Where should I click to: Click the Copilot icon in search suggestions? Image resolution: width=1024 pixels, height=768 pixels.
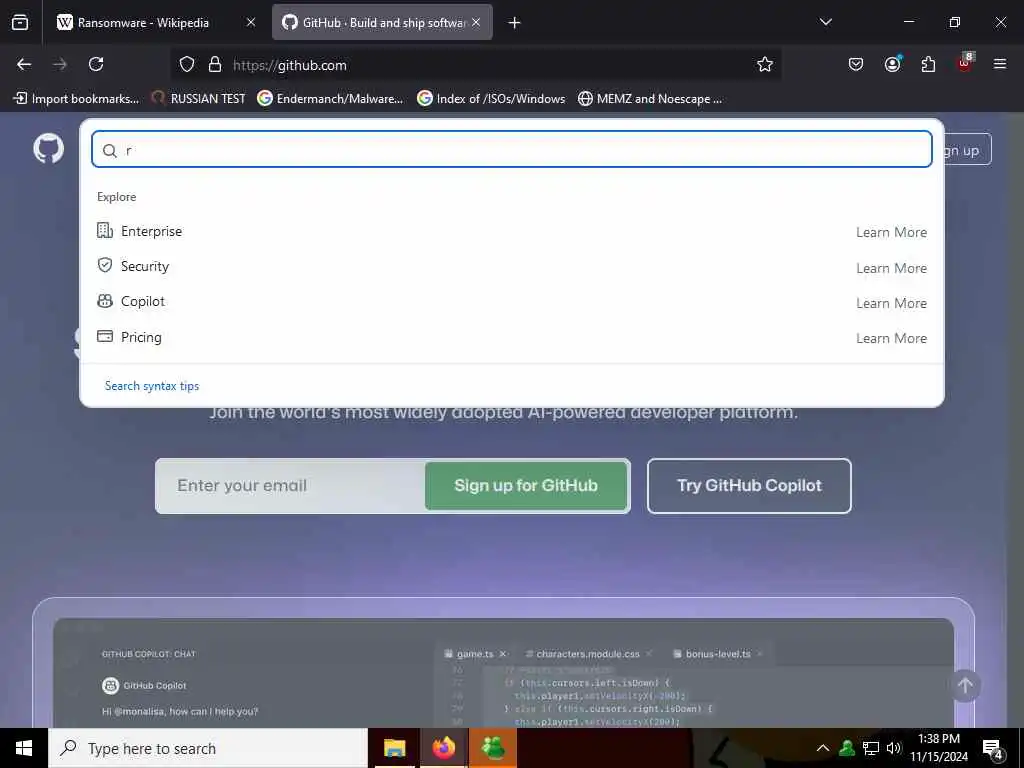104,300
